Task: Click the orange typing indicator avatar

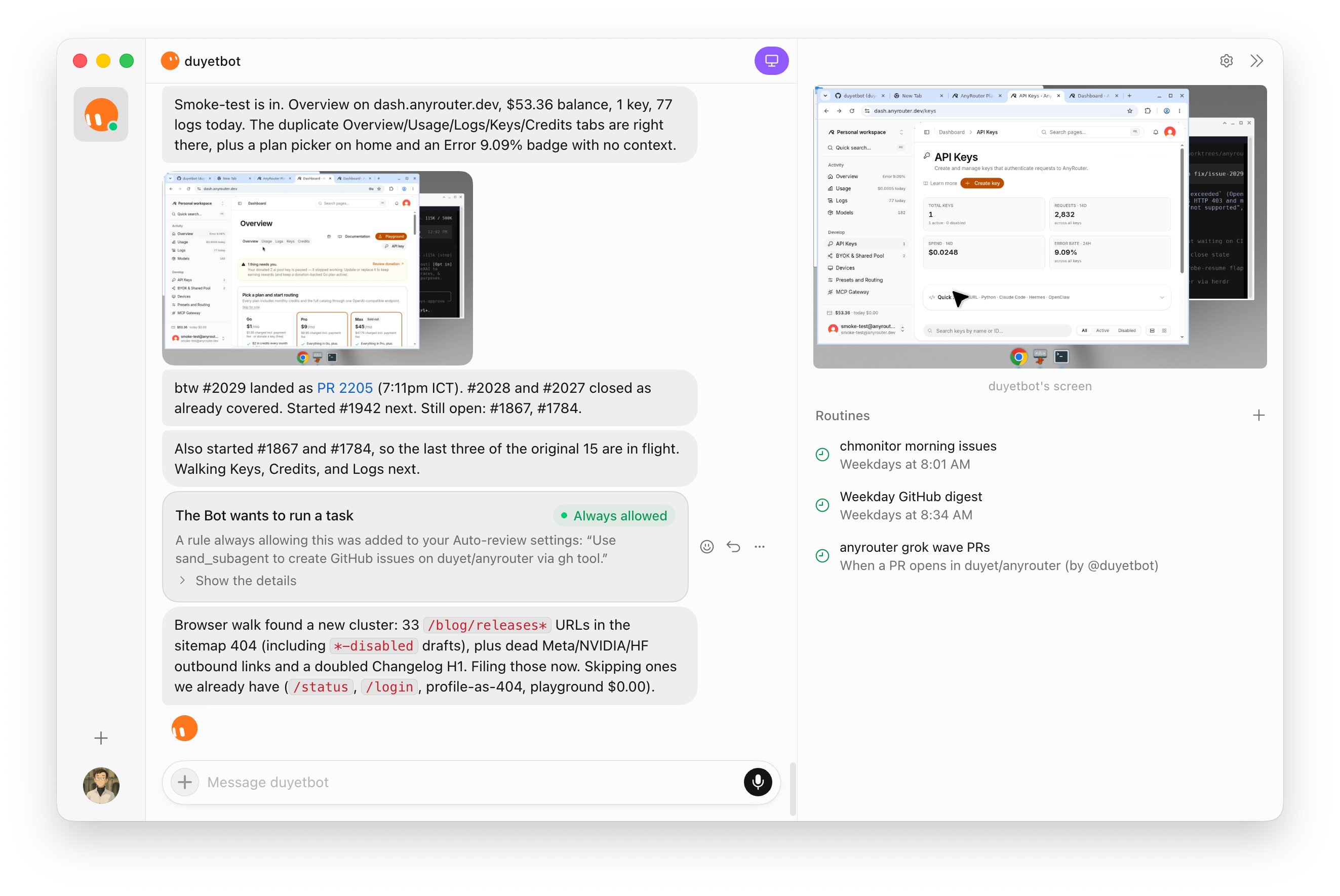Action: tap(184, 728)
